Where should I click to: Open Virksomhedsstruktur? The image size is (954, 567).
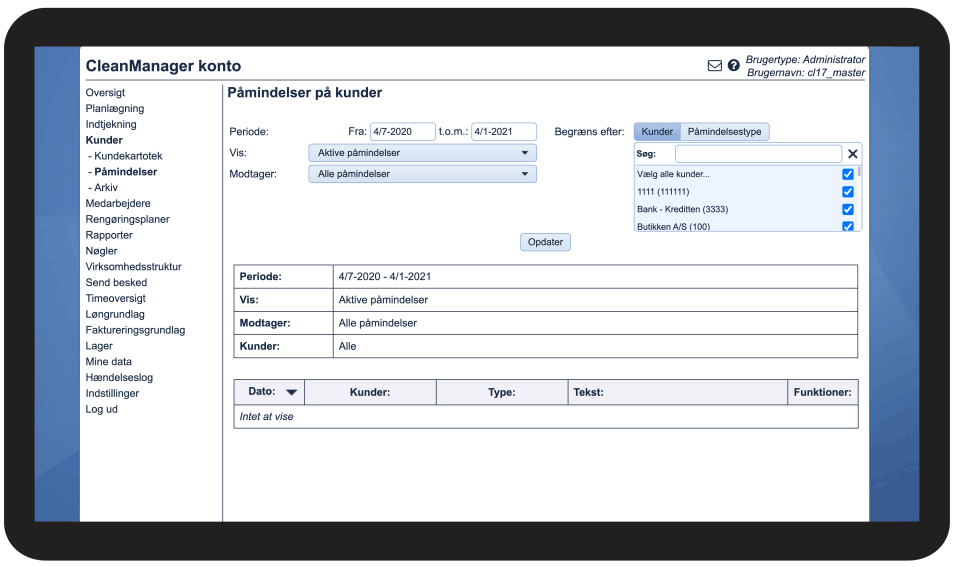pyautogui.click(x=134, y=266)
